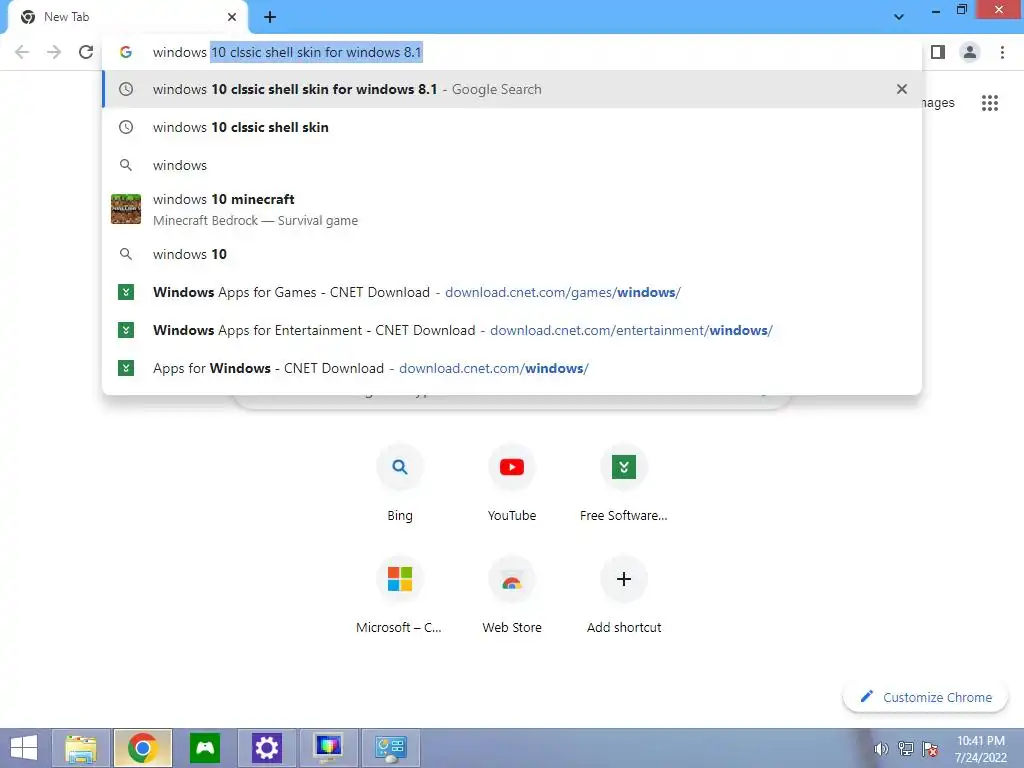This screenshot has width=1024, height=768.
Task: Open Apps for Windows CNET Download suggestion
Action: coord(512,368)
